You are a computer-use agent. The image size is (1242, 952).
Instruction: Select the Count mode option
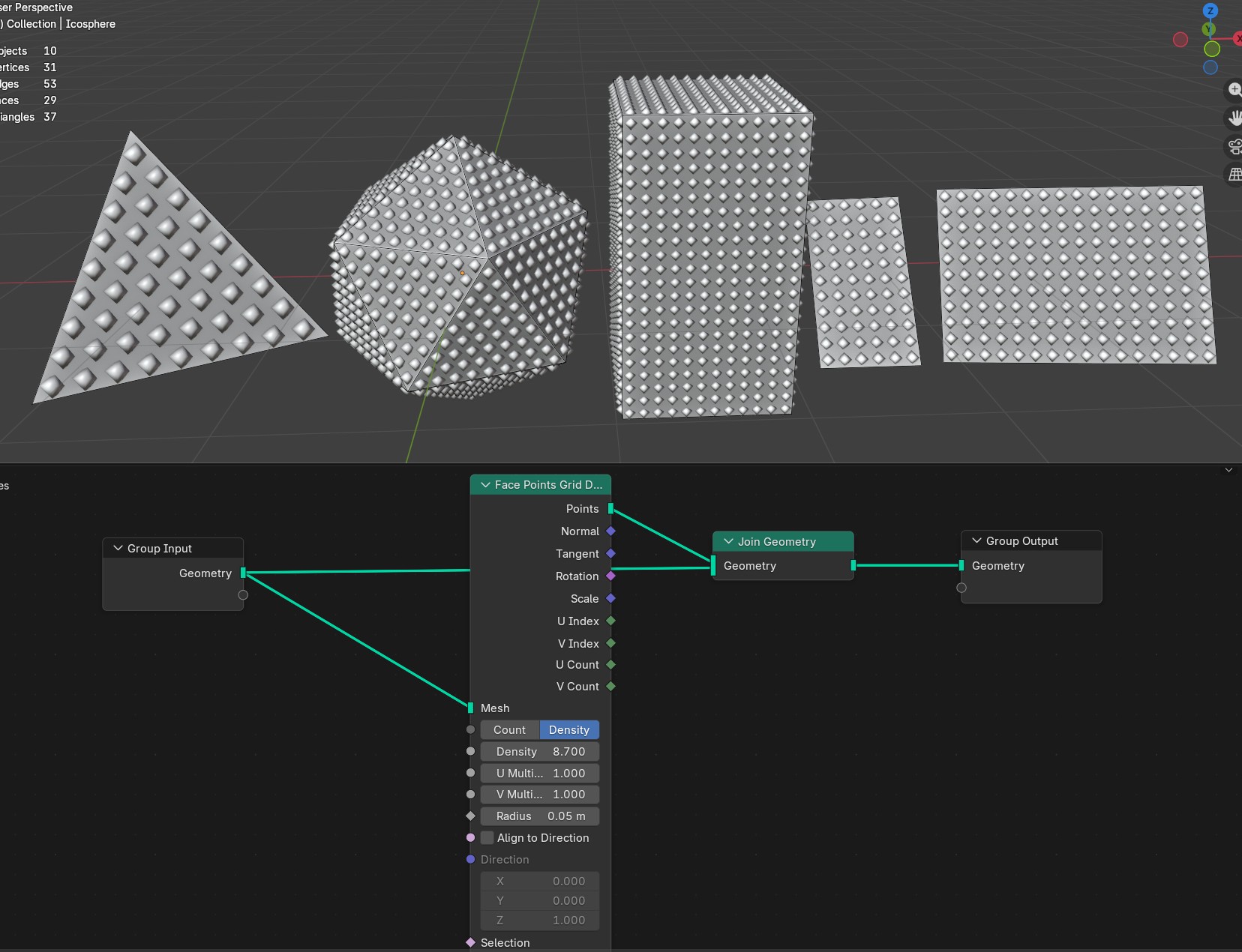pyautogui.click(x=510, y=729)
